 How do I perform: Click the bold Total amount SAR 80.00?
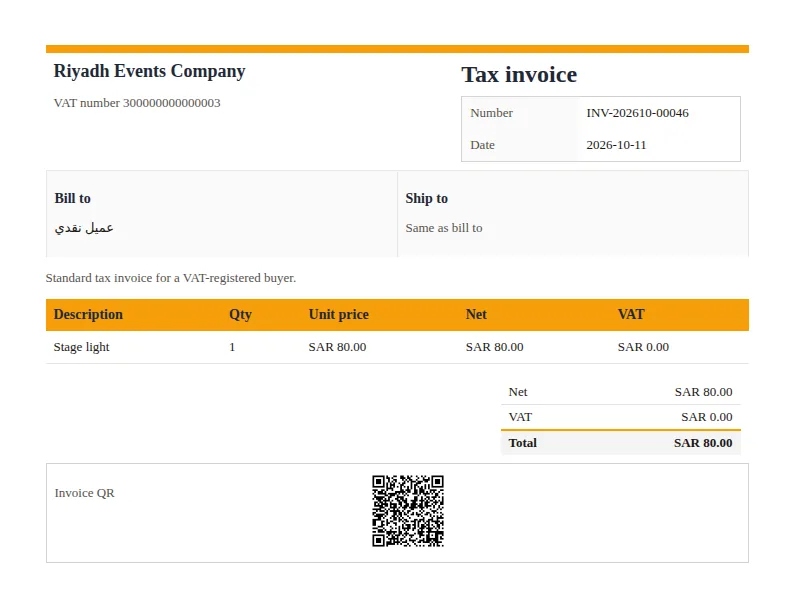click(703, 443)
